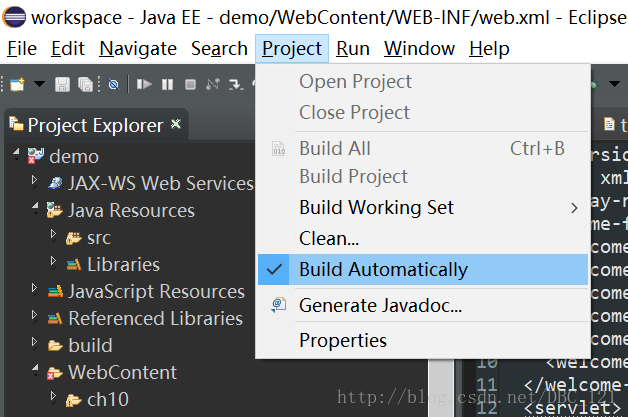
Task: Click the New file wizard toolbar icon
Action: (x=18, y=85)
